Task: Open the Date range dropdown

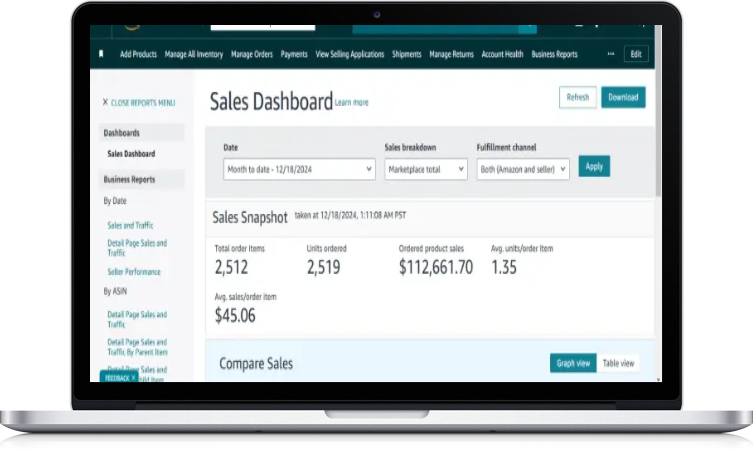Action: [x=299, y=169]
